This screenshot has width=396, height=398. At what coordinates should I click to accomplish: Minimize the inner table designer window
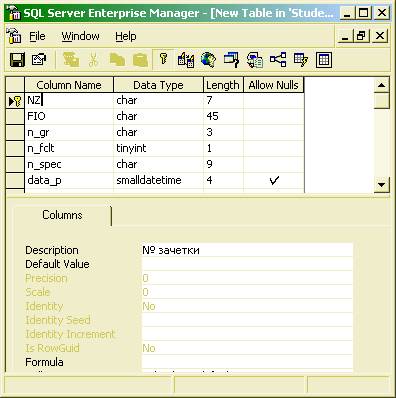[x=345, y=36]
